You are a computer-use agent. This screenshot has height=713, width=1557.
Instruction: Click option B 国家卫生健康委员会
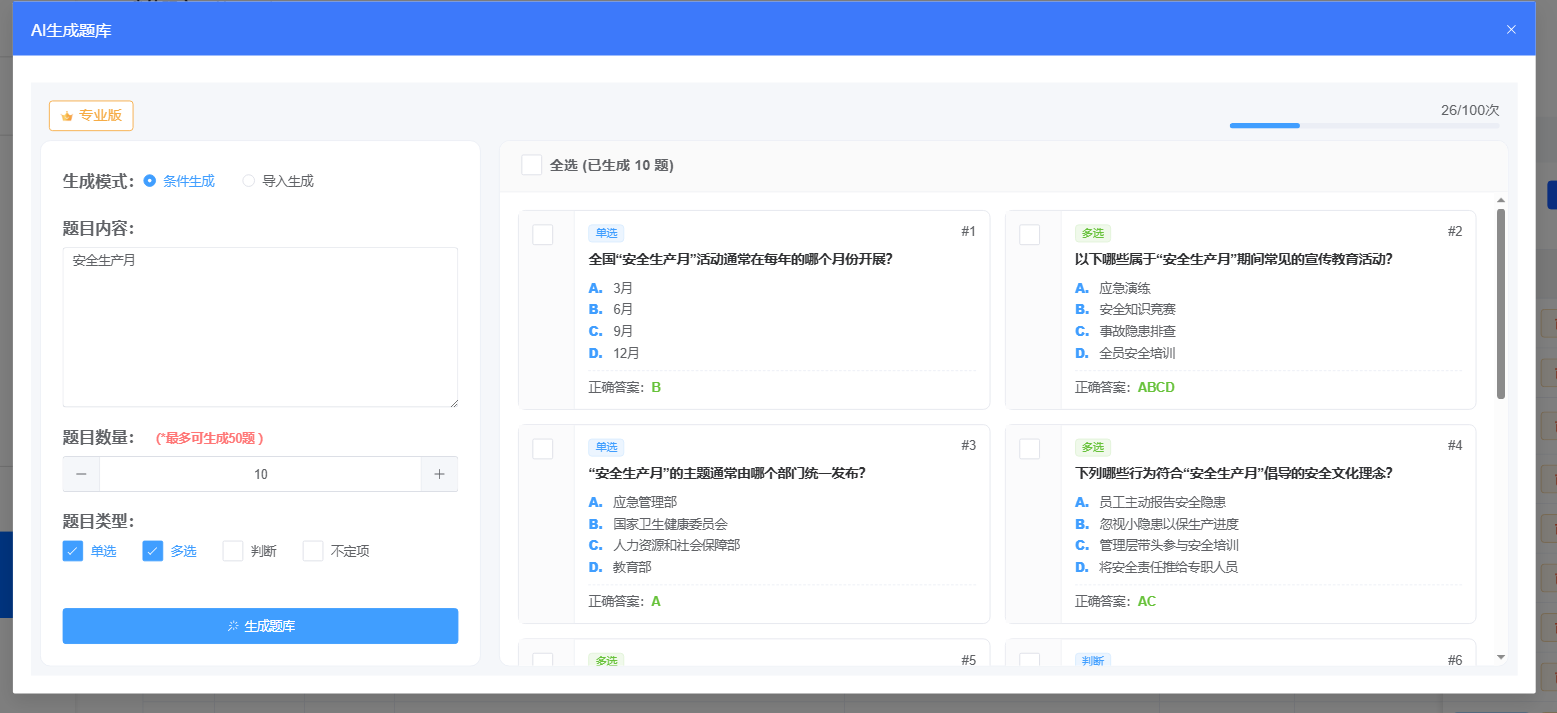pyautogui.click(x=658, y=524)
